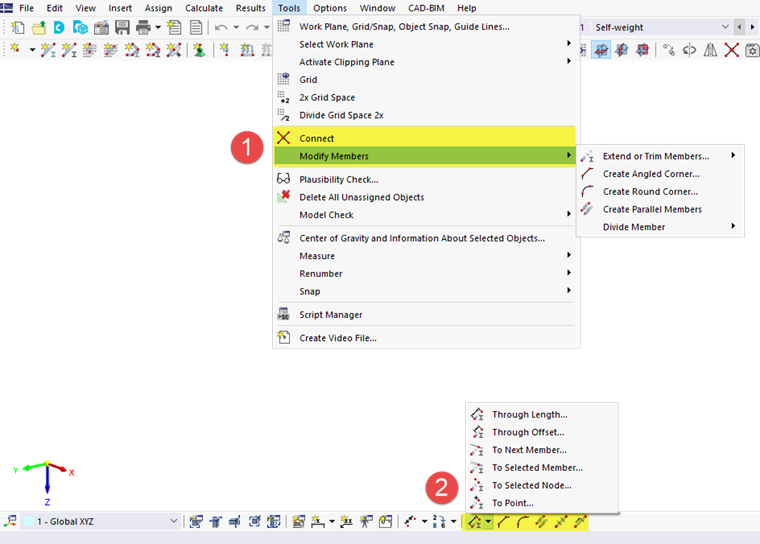The image size is (760, 544).
Task: Click Create Parallel Members bottom toolbar icon
Action: click(542, 522)
